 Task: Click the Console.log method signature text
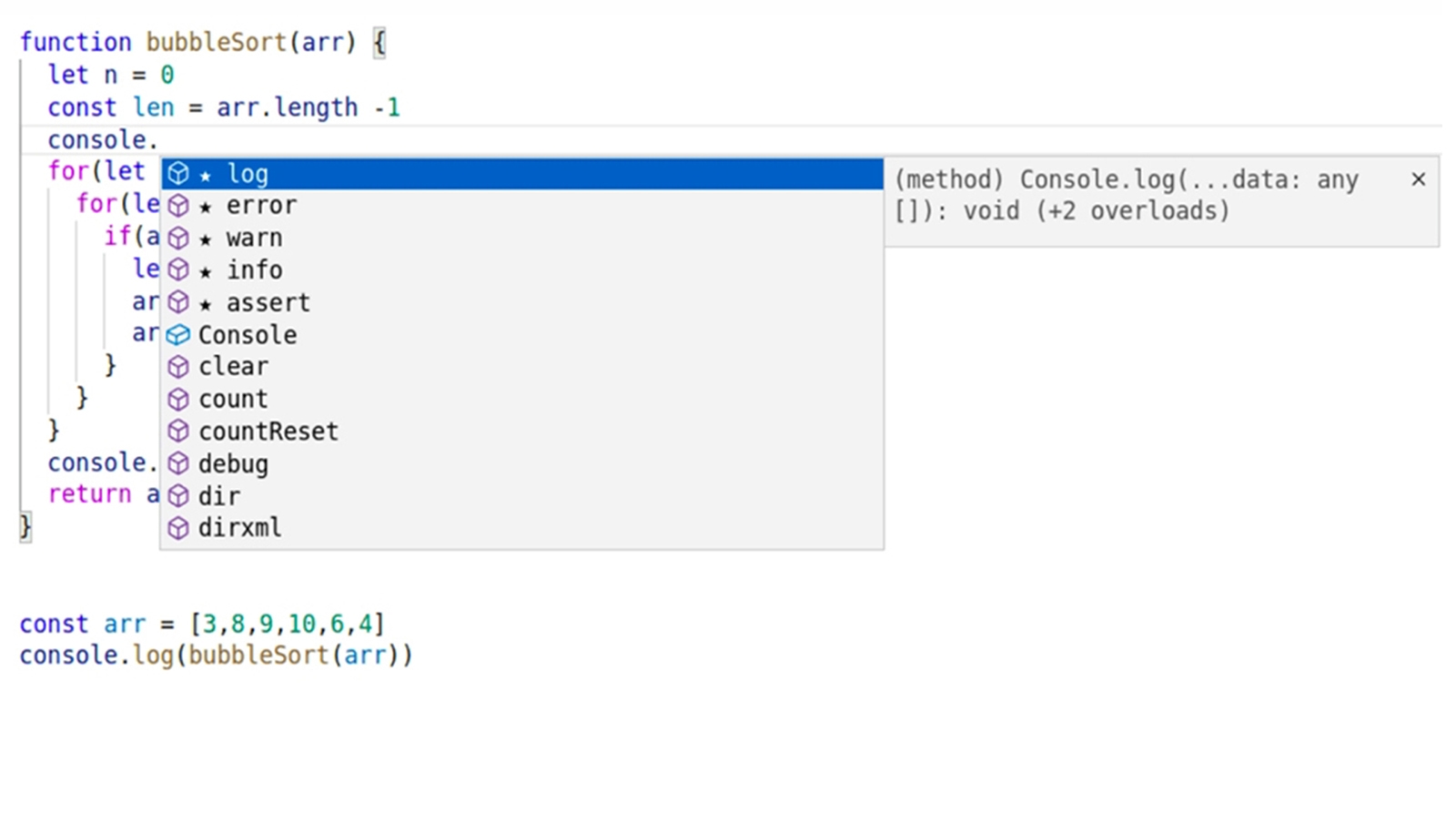(1127, 196)
